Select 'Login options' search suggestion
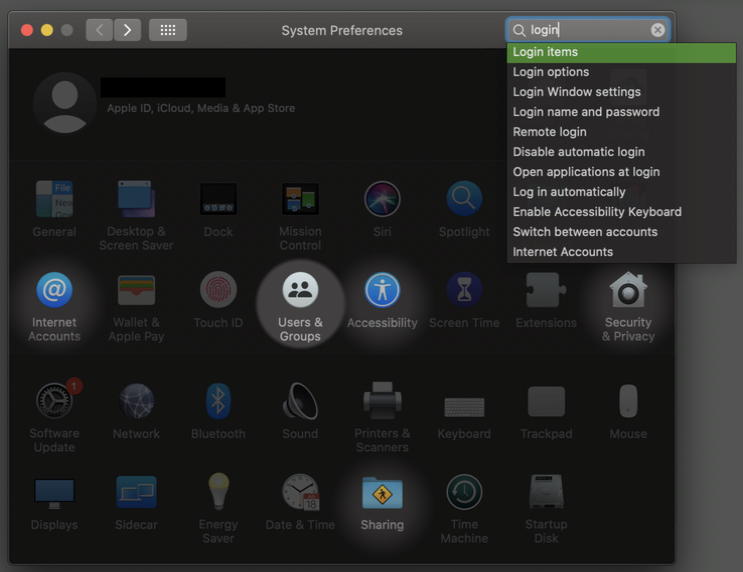 621,72
